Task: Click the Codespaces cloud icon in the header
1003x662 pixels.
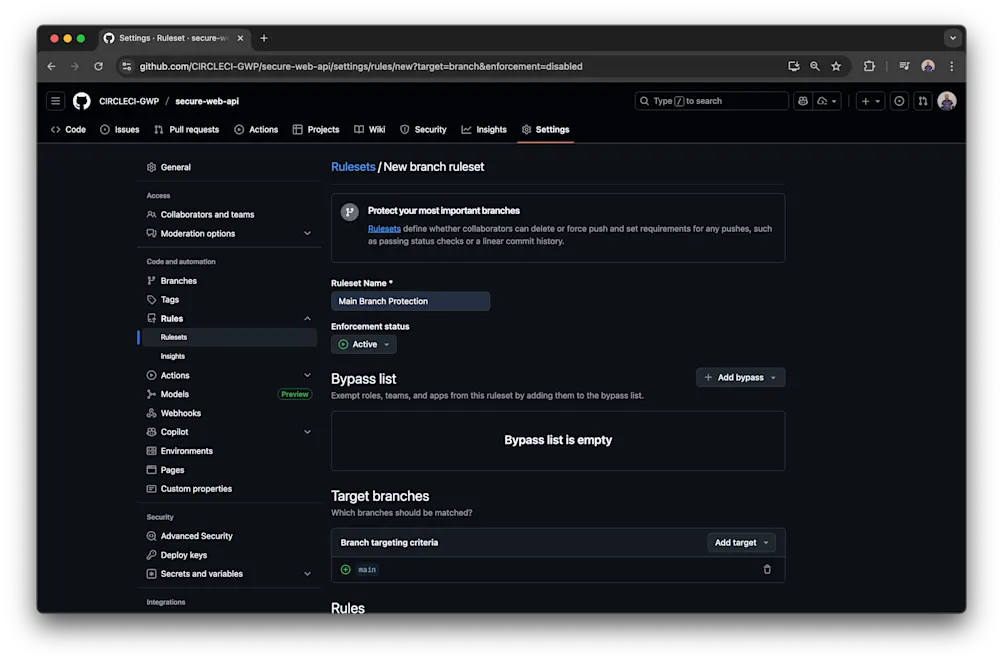Action: click(823, 101)
